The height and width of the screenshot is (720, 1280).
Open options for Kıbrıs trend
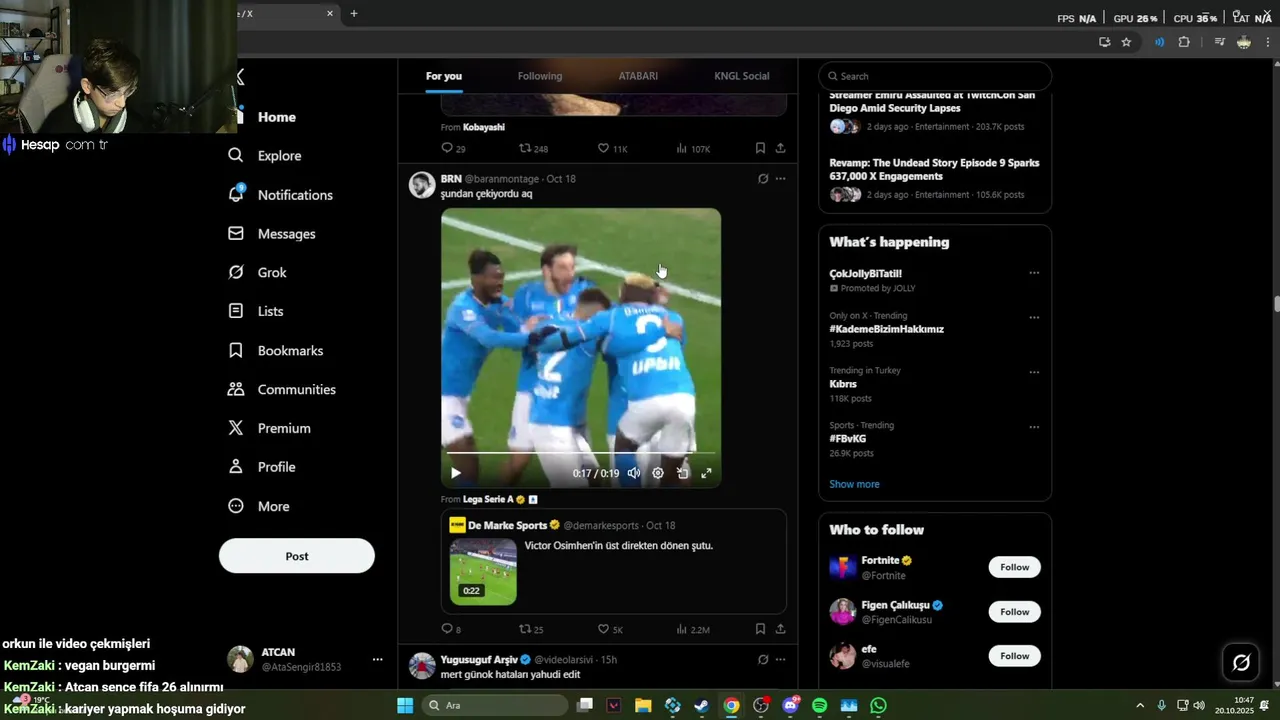1034,372
